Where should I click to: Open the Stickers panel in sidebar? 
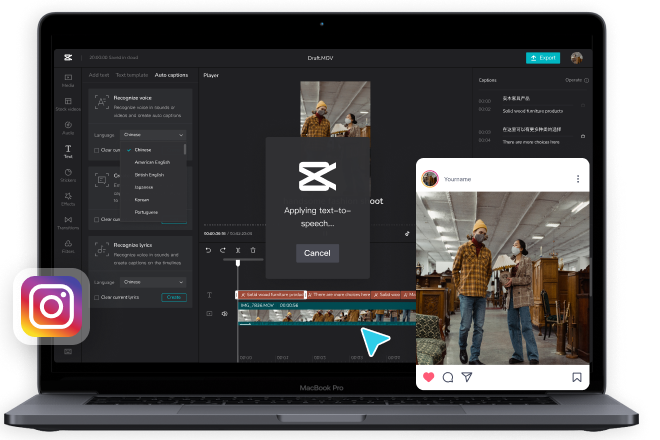pos(68,173)
